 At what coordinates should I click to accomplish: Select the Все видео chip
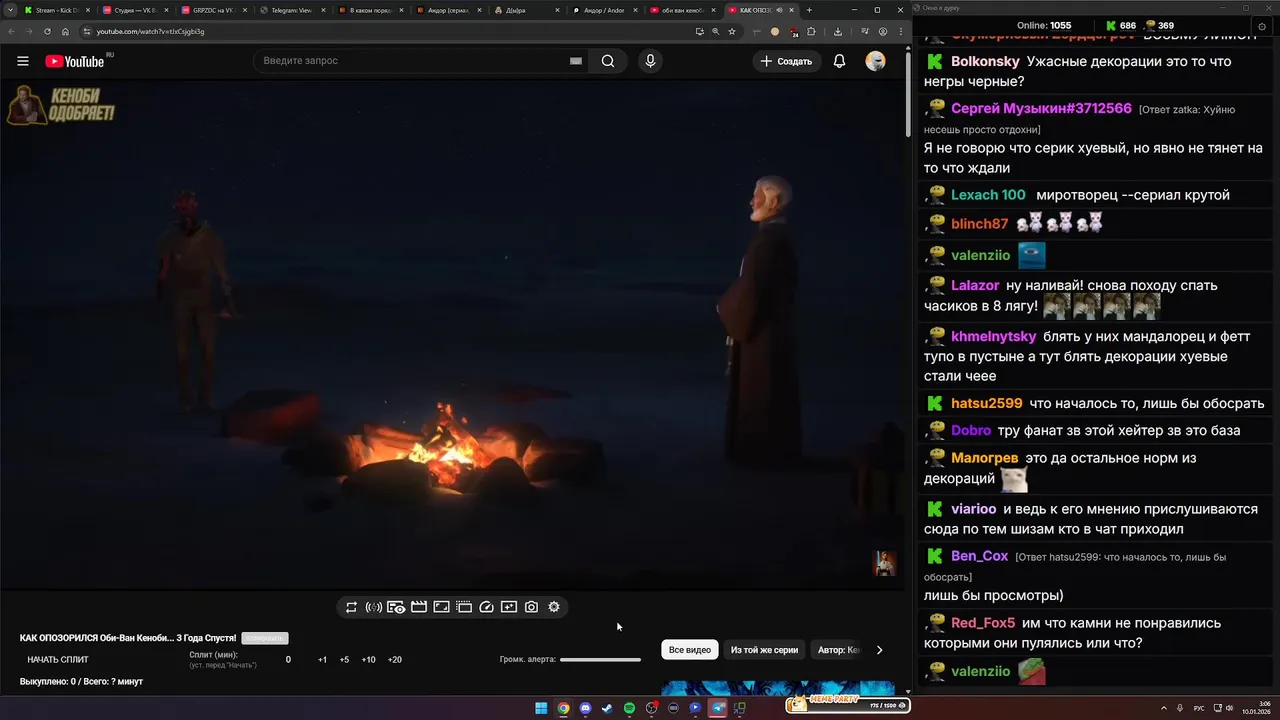tap(690, 650)
